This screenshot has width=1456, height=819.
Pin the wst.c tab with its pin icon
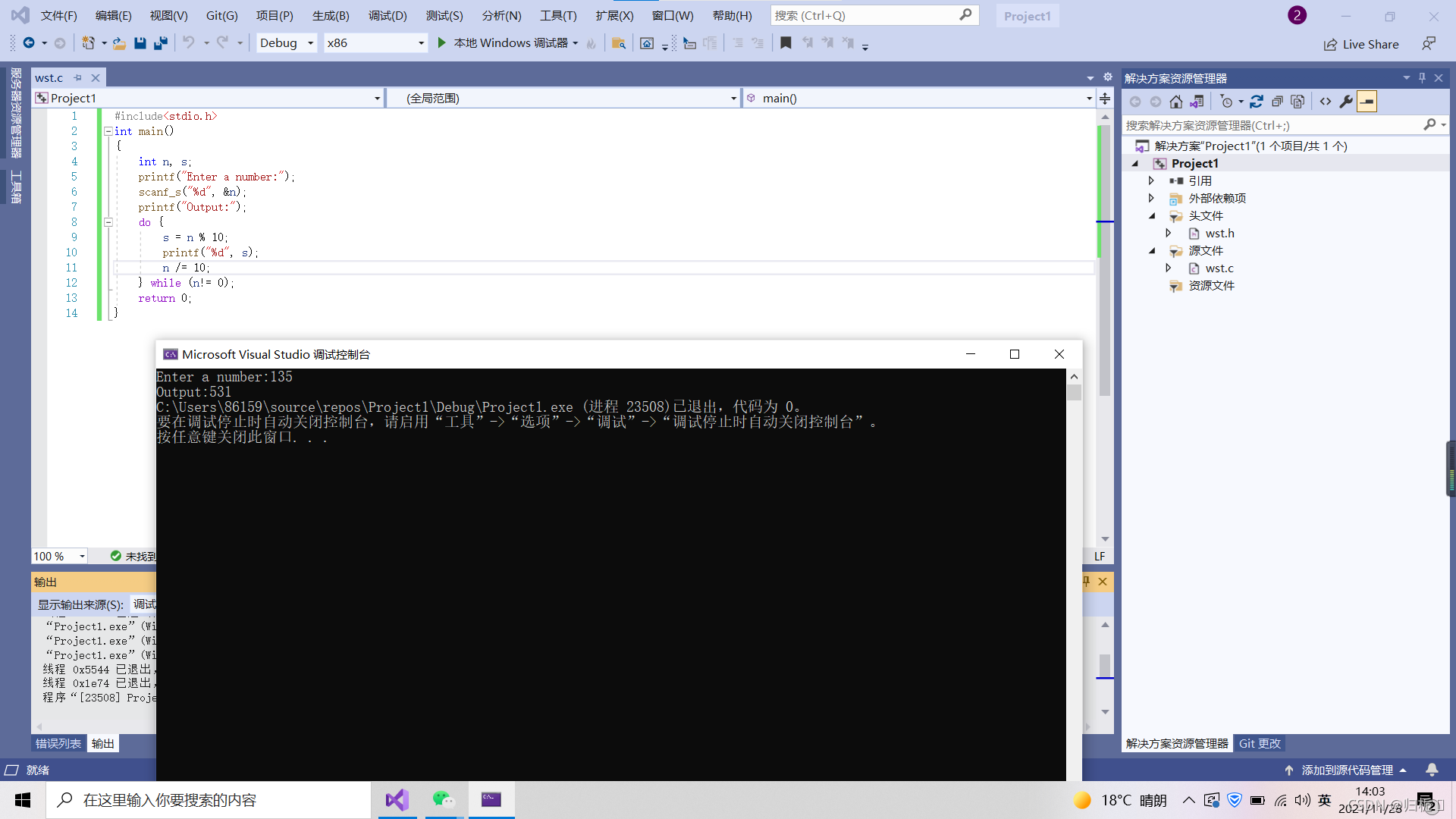click(77, 78)
